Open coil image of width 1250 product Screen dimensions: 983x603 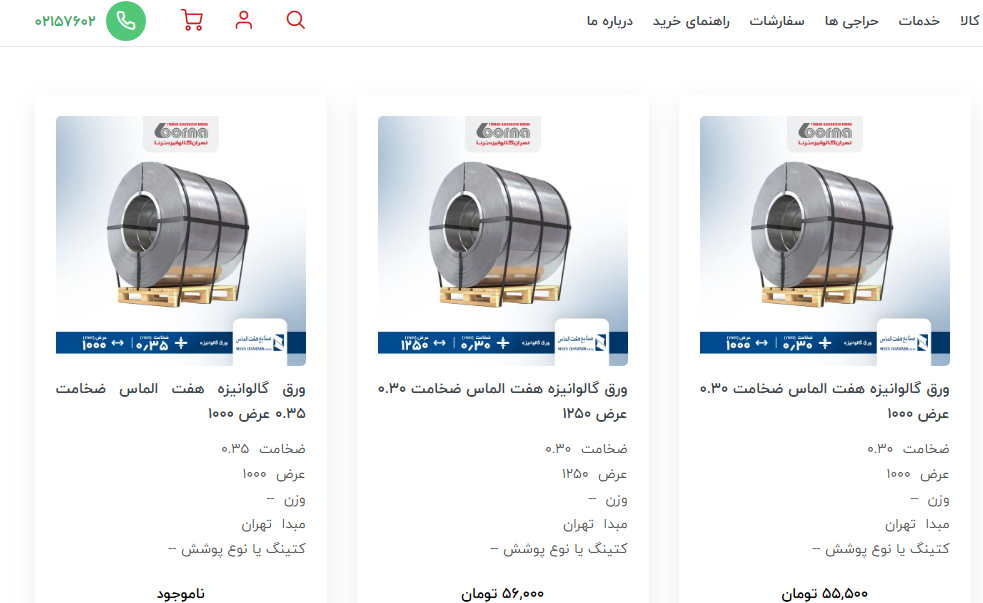coord(503,241)
